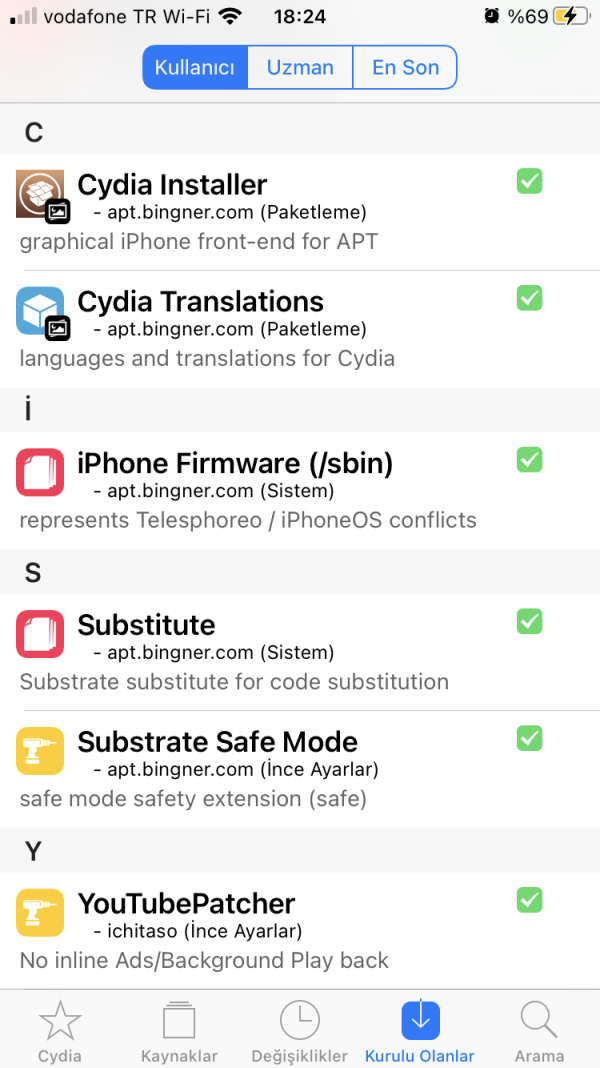Select the Kullanıcı segment

(x=195, y=68)
